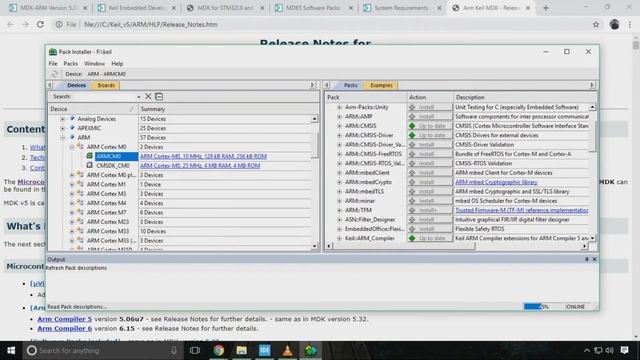Click the refresh icon beside Device label

pyautogui.click(x=55, y=74)
